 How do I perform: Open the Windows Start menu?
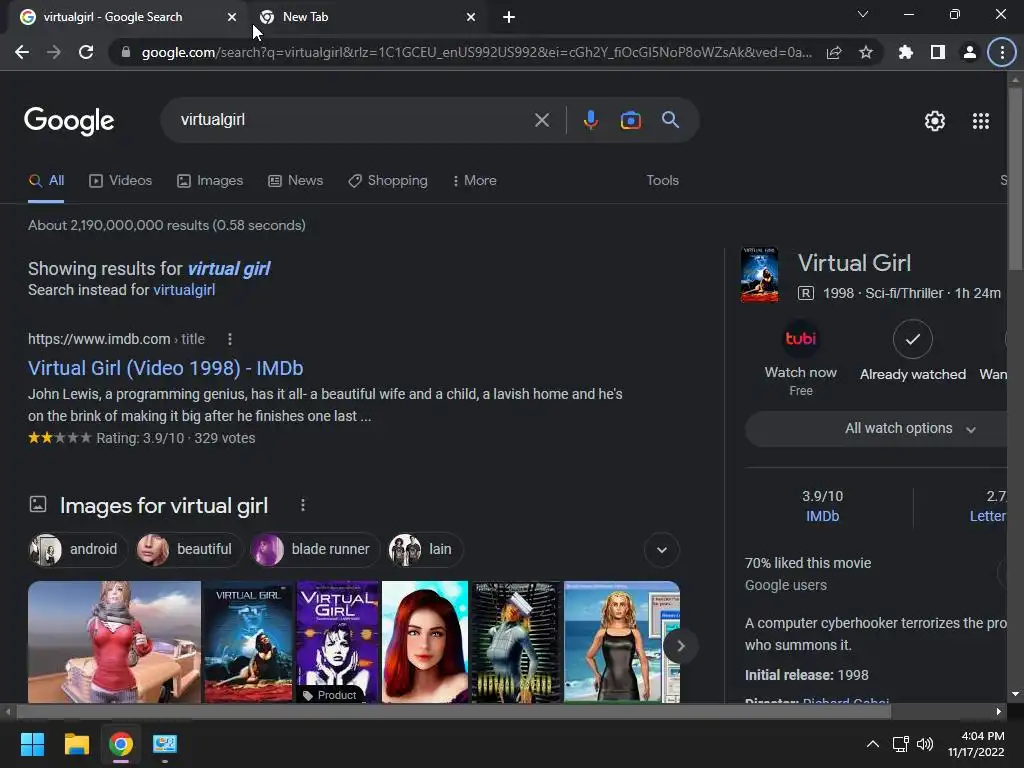[x=32, y=744]
